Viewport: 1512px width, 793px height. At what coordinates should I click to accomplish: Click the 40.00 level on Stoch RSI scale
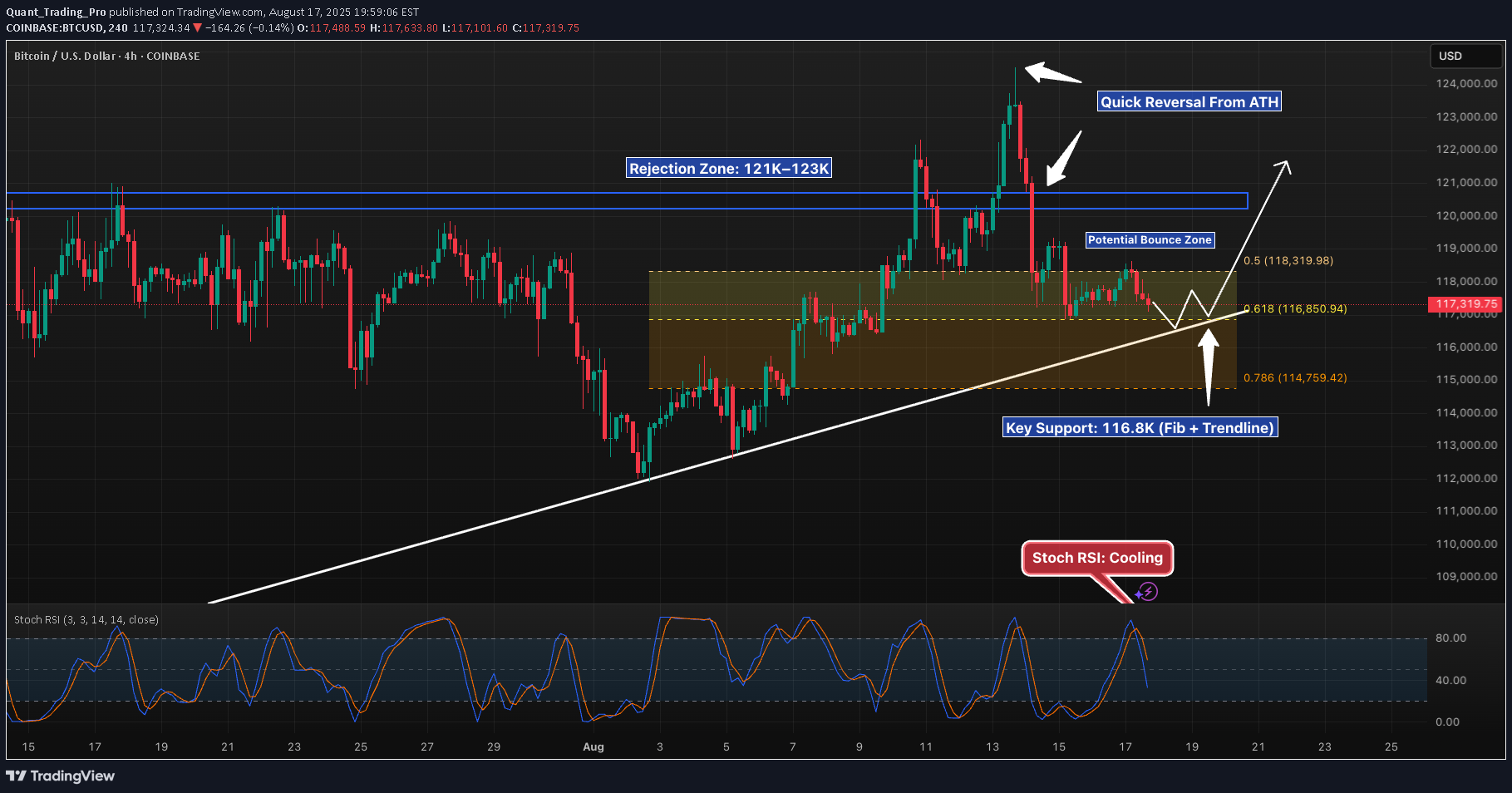click(x=1450, y=680)
